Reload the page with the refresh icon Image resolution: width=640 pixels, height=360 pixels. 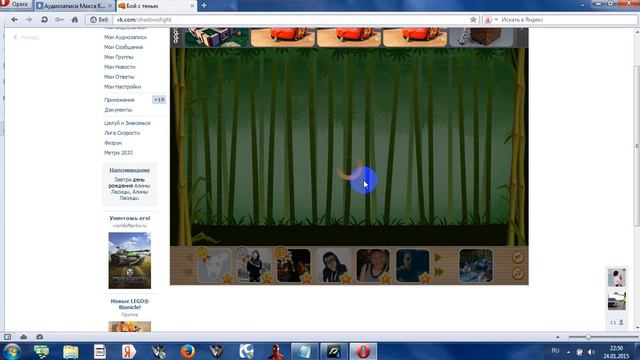point(44,20)
